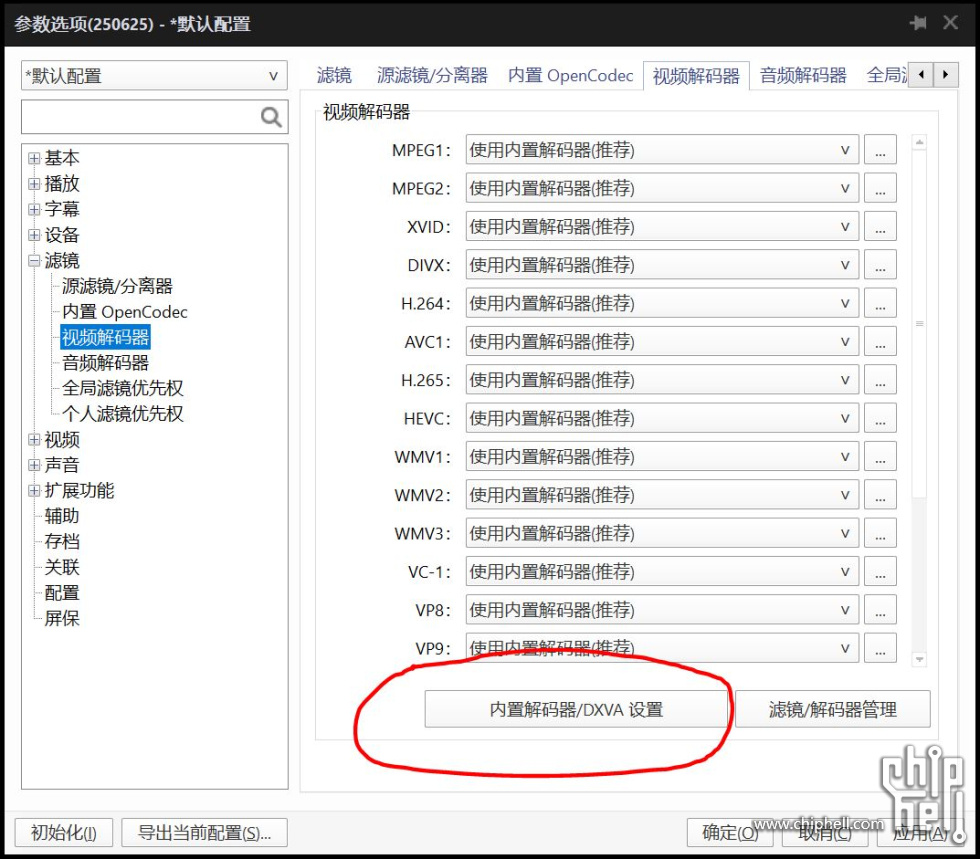The image size is (980, 859).
Task: Switch to the 源滤镜/分离器 tab
Action: tap(432, 76)
